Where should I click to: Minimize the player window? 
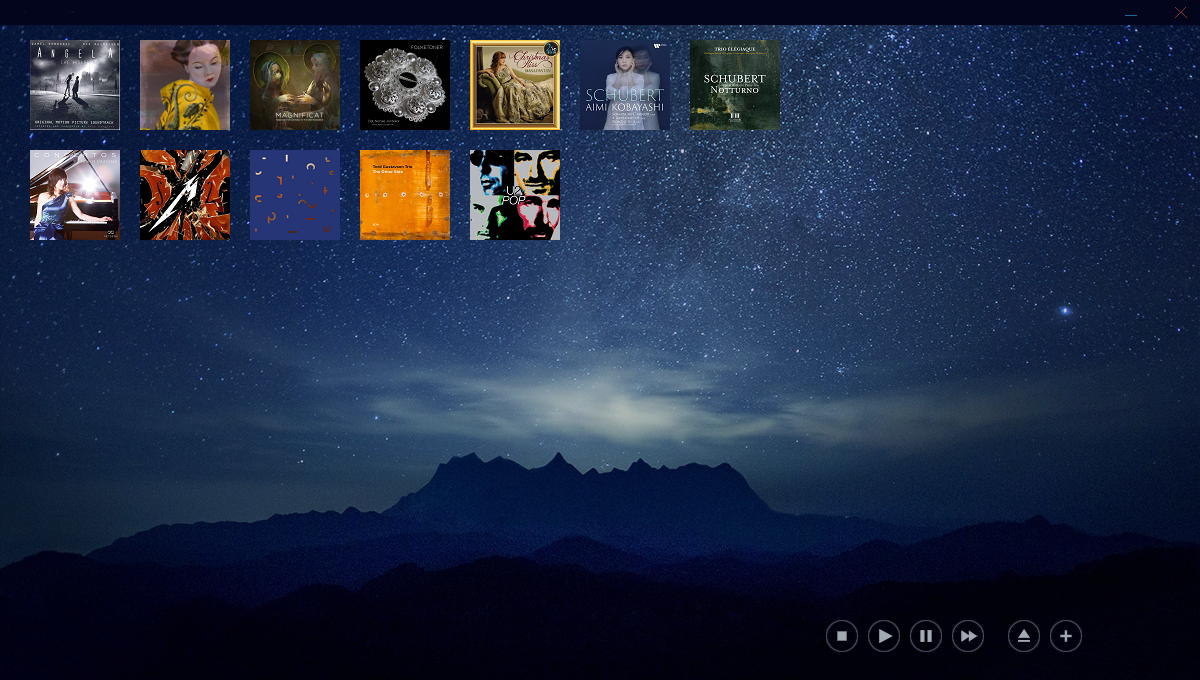pos(1131,14)
